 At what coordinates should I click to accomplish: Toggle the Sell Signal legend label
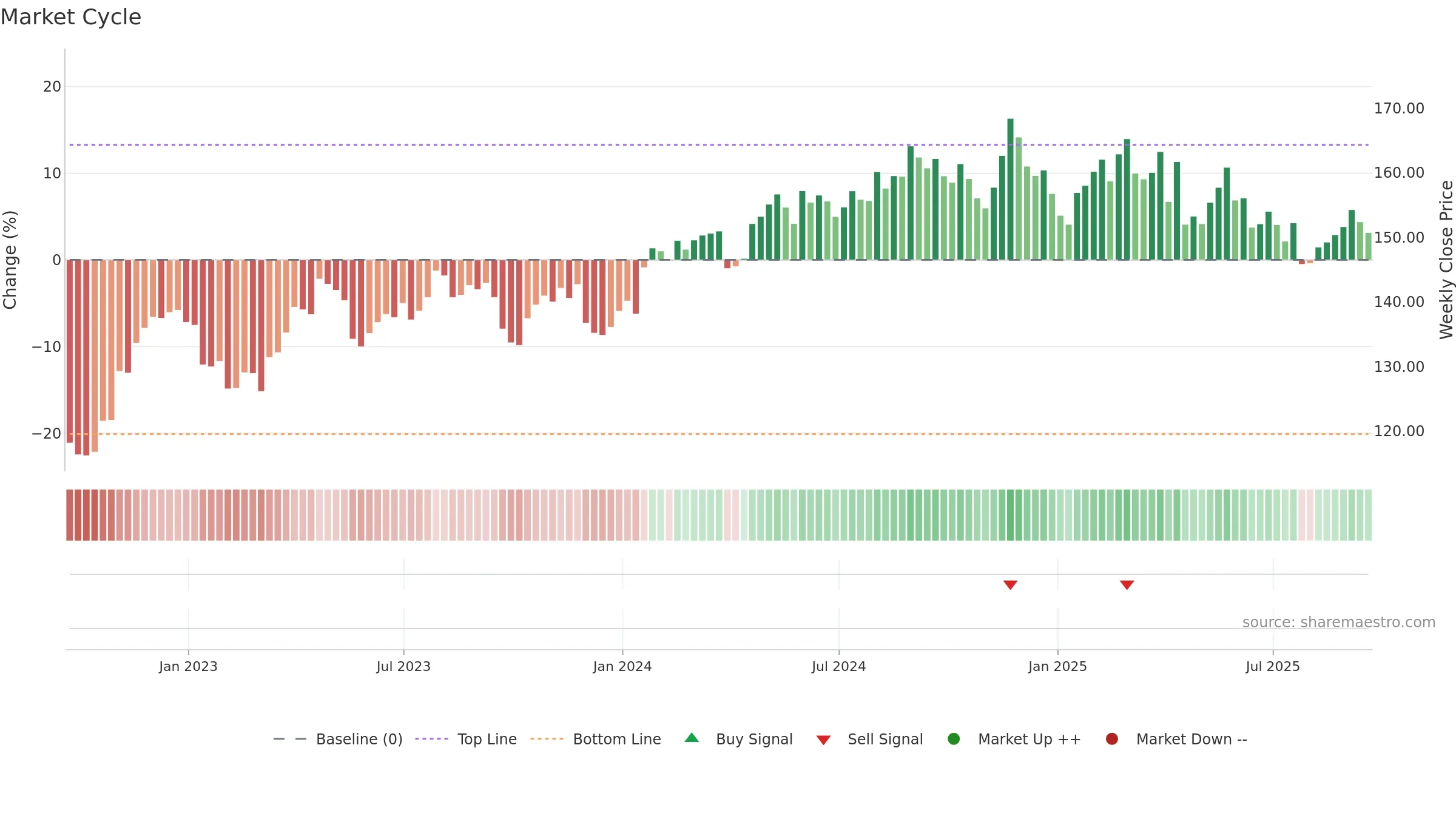click(x=885, y=739)
